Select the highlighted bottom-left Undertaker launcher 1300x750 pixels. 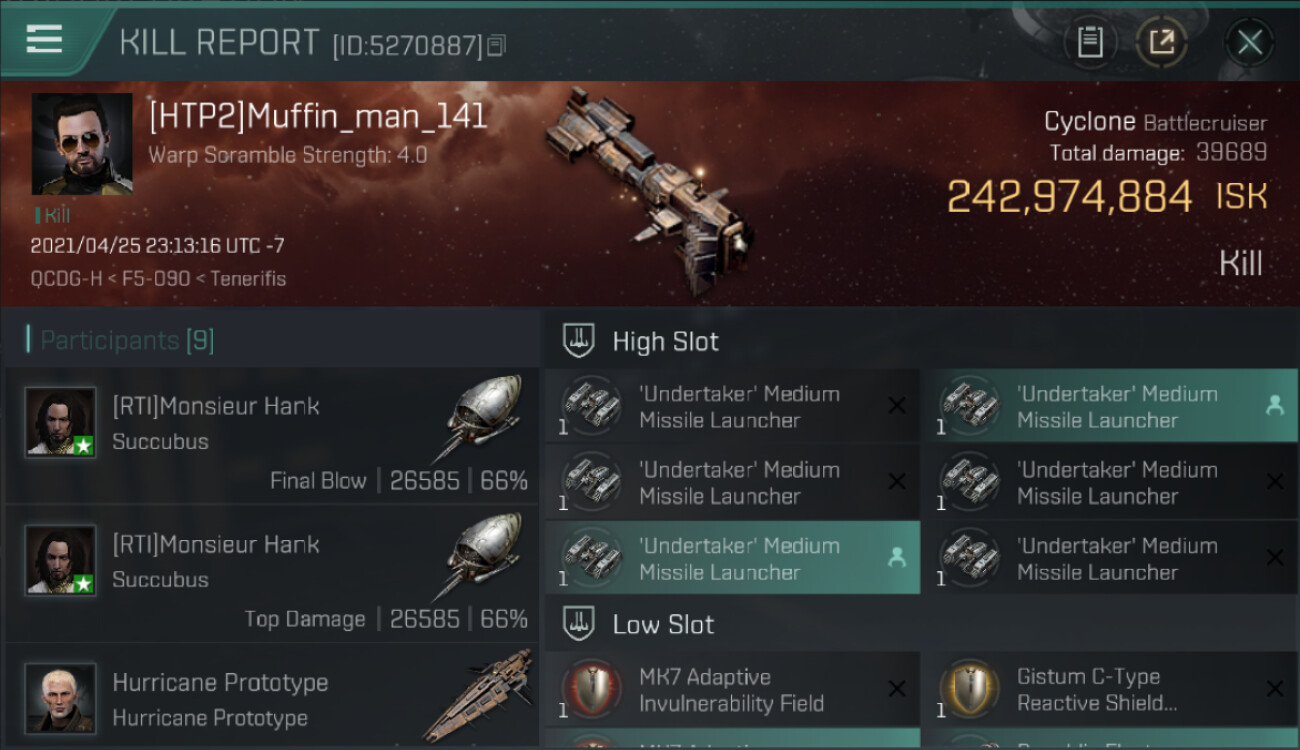[732, 558]
